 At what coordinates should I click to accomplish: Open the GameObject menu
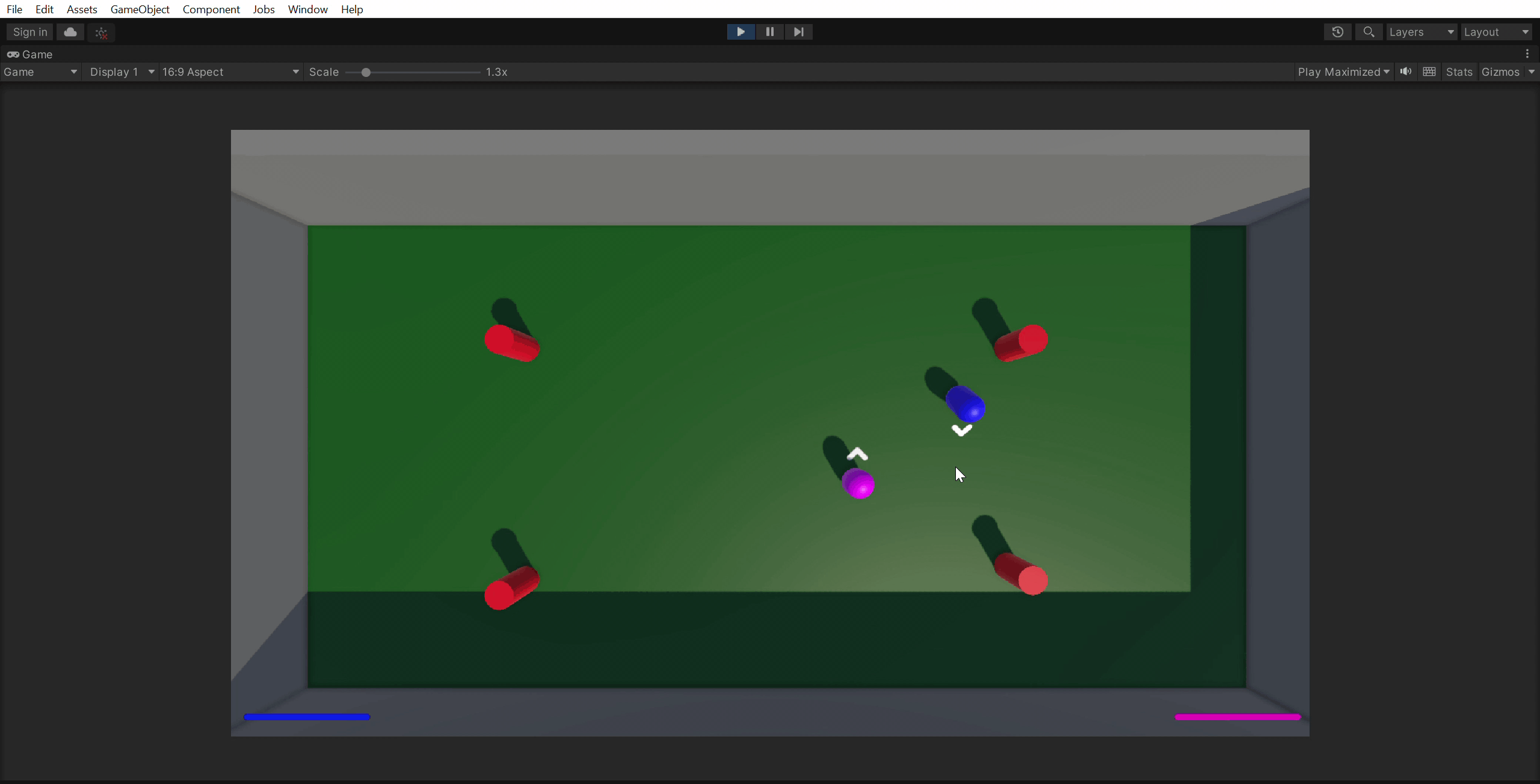140,9
